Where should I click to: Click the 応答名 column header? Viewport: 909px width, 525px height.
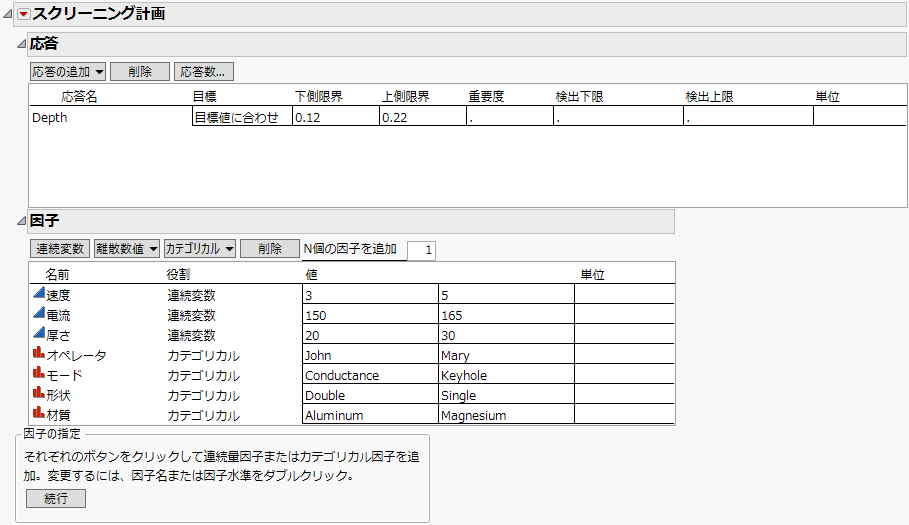click(79, 96)
